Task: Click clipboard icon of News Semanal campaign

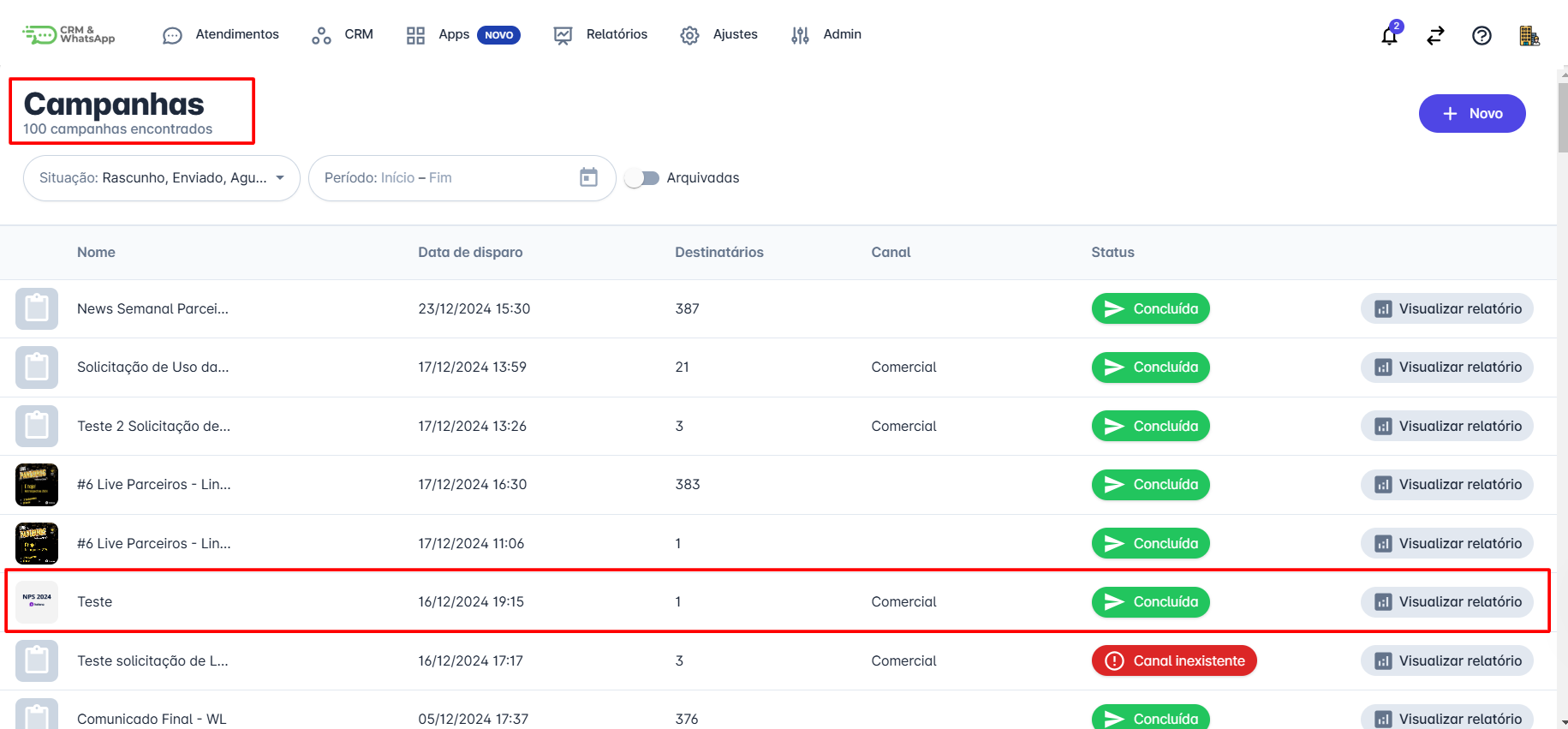Action: tap(37, 308)
